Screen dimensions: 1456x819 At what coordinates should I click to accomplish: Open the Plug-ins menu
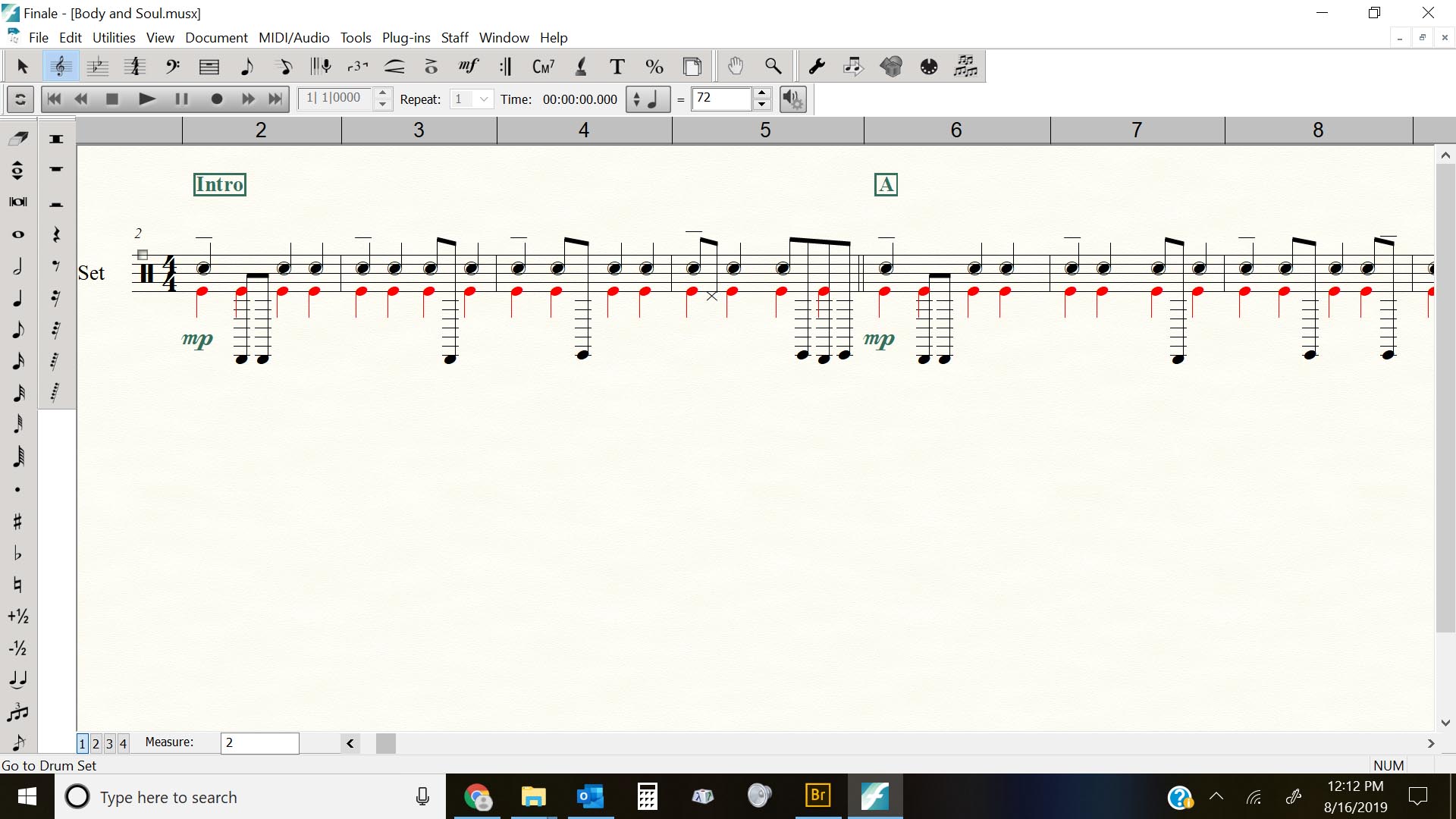click(x=406, y=37)
